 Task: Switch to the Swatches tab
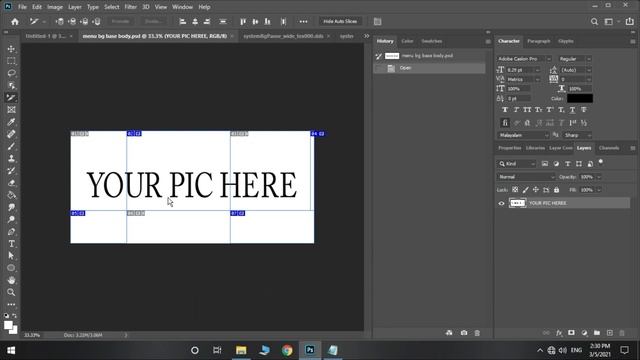(x=431, y=41)
